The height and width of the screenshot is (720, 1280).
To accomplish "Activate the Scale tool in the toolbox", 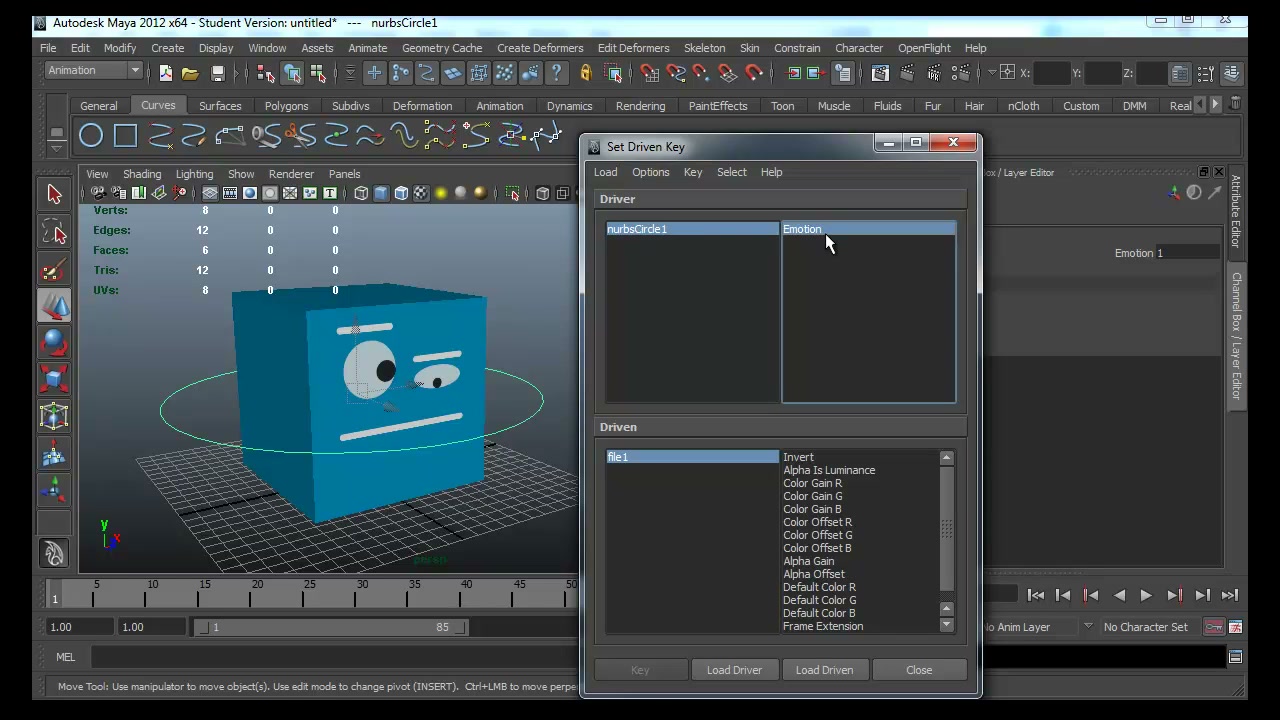I will (54, 379).
